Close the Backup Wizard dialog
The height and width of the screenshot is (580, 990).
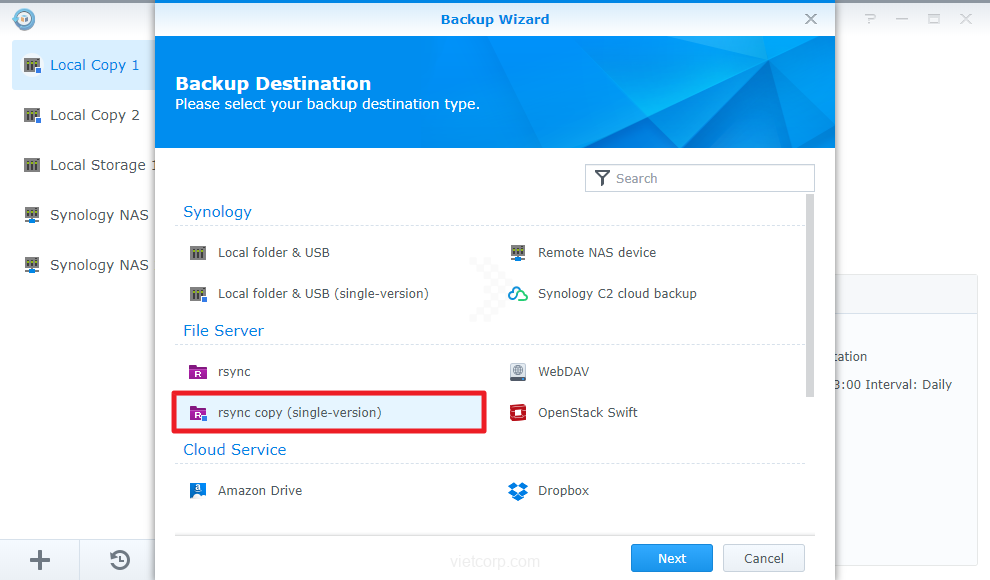coord(811,19)
